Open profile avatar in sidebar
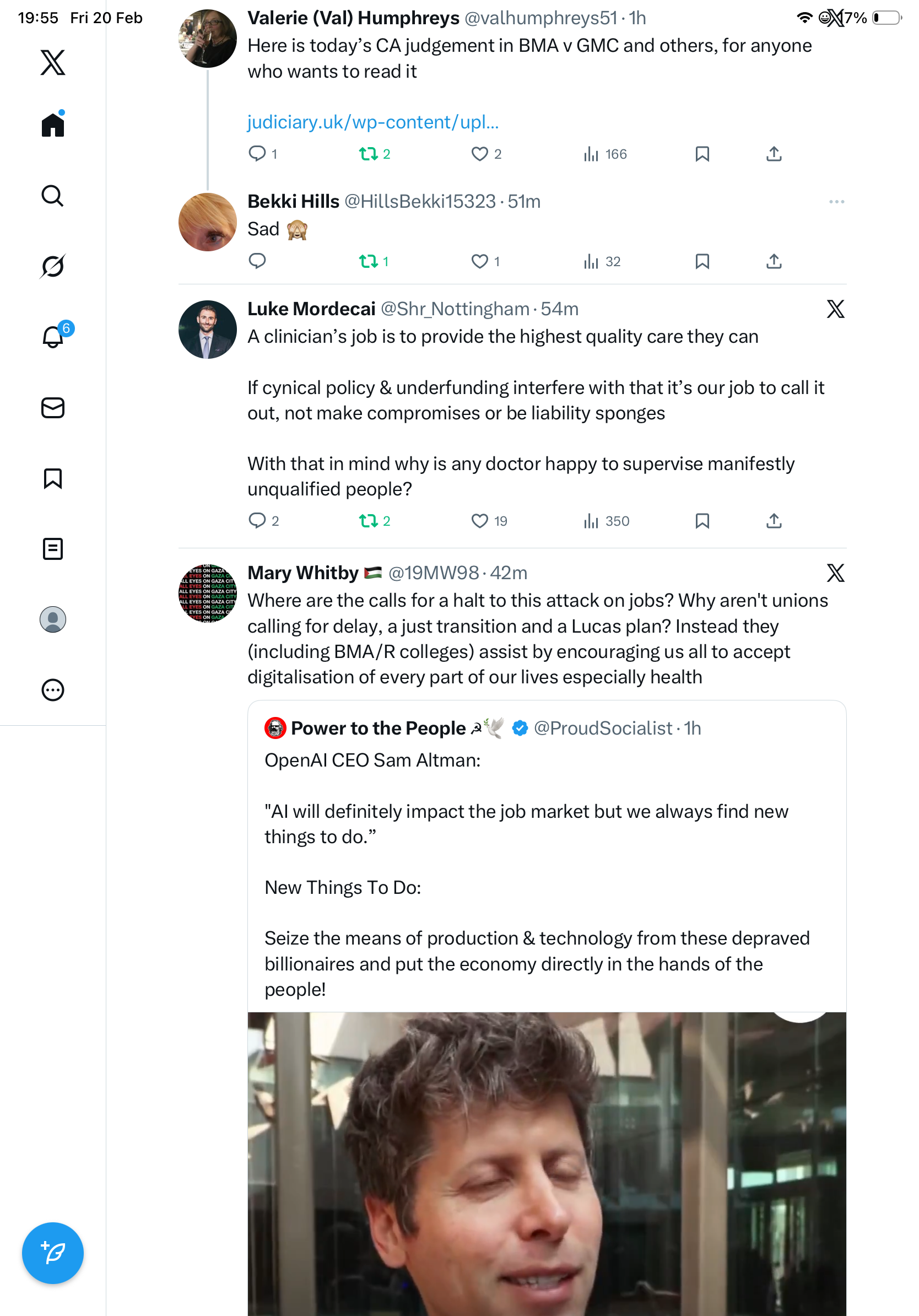The height and width of the screenshot is (1316, 919). [x=53, y=619]
